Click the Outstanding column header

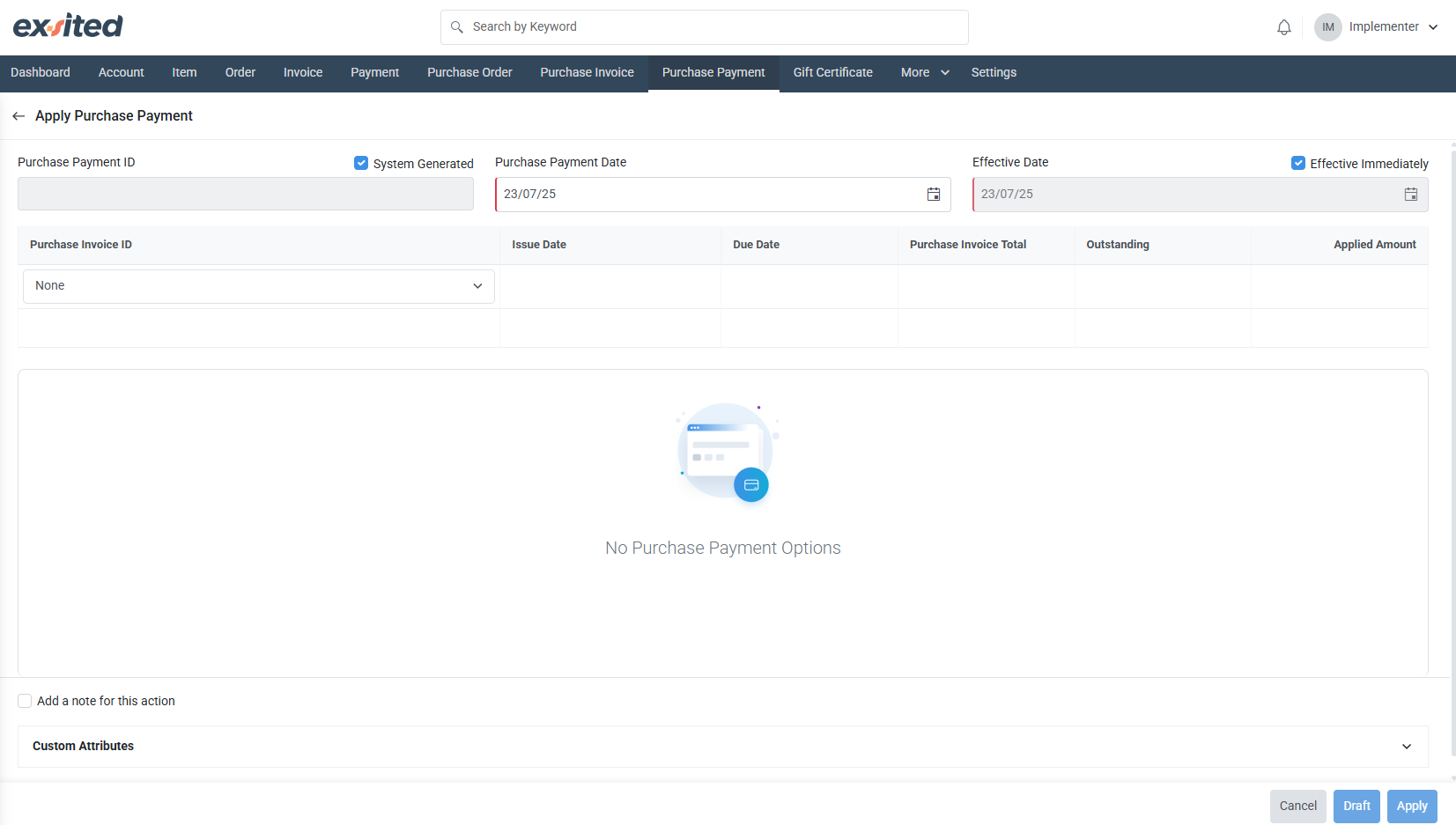tap(1163, 245)
